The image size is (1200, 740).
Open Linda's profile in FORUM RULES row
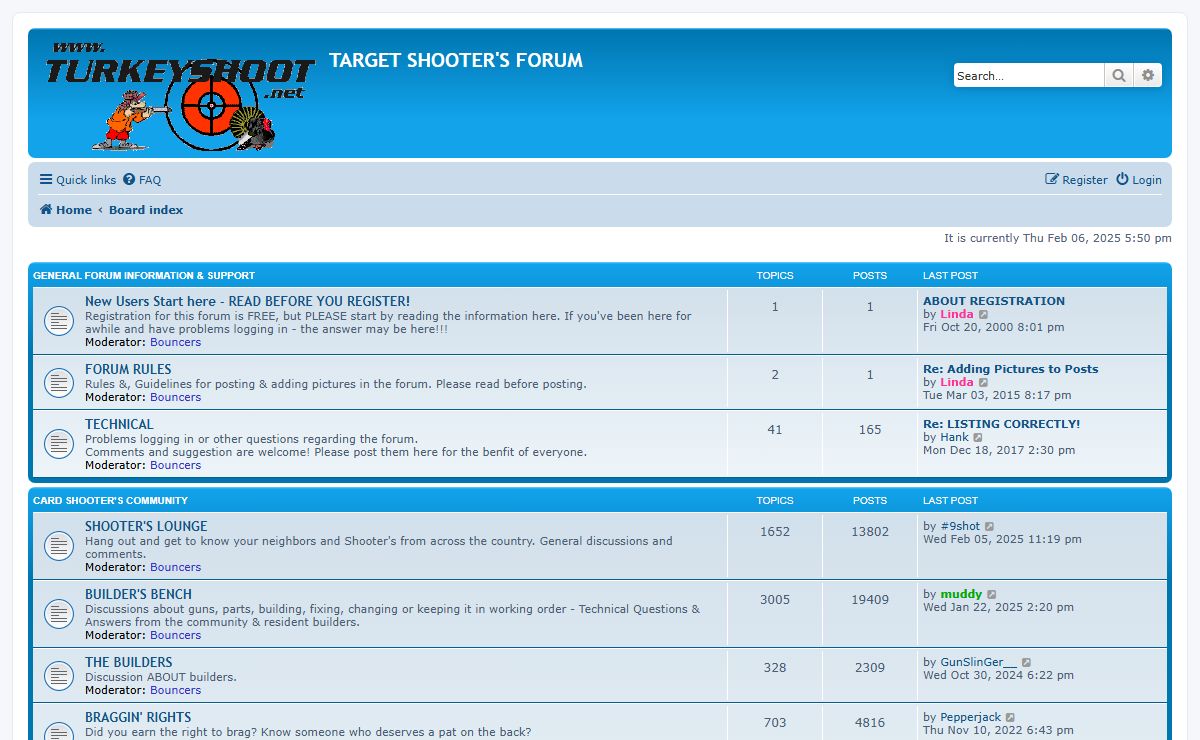957,382
